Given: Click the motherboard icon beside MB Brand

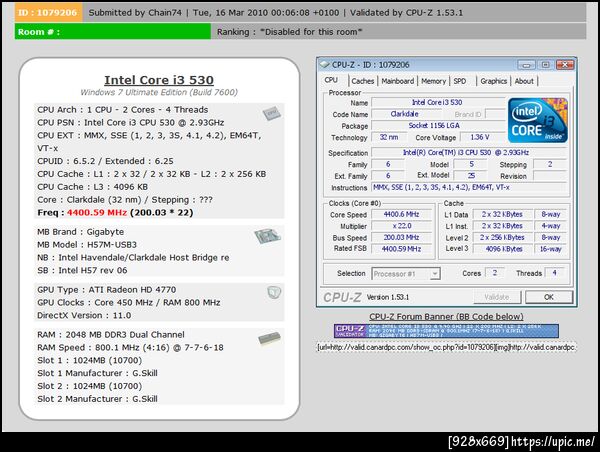Looking at the screenshot, I should [x=267, y=235].
